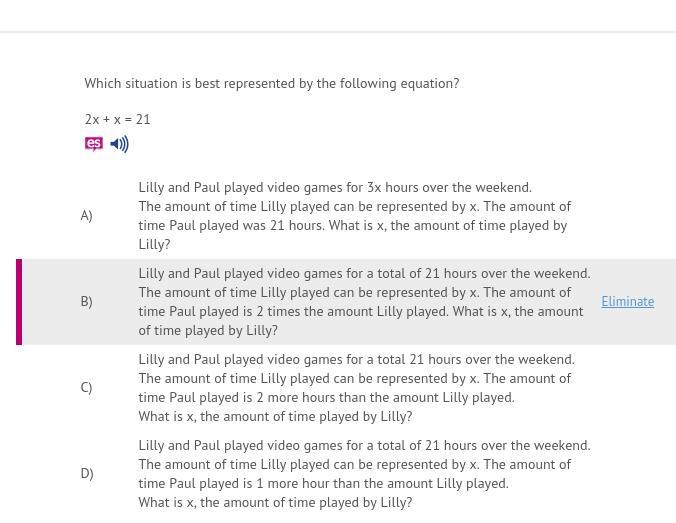Screen dimensions: 676x523
Task: Click 'for a total 21 hours' line in answer C
Action: click(356, 360)
